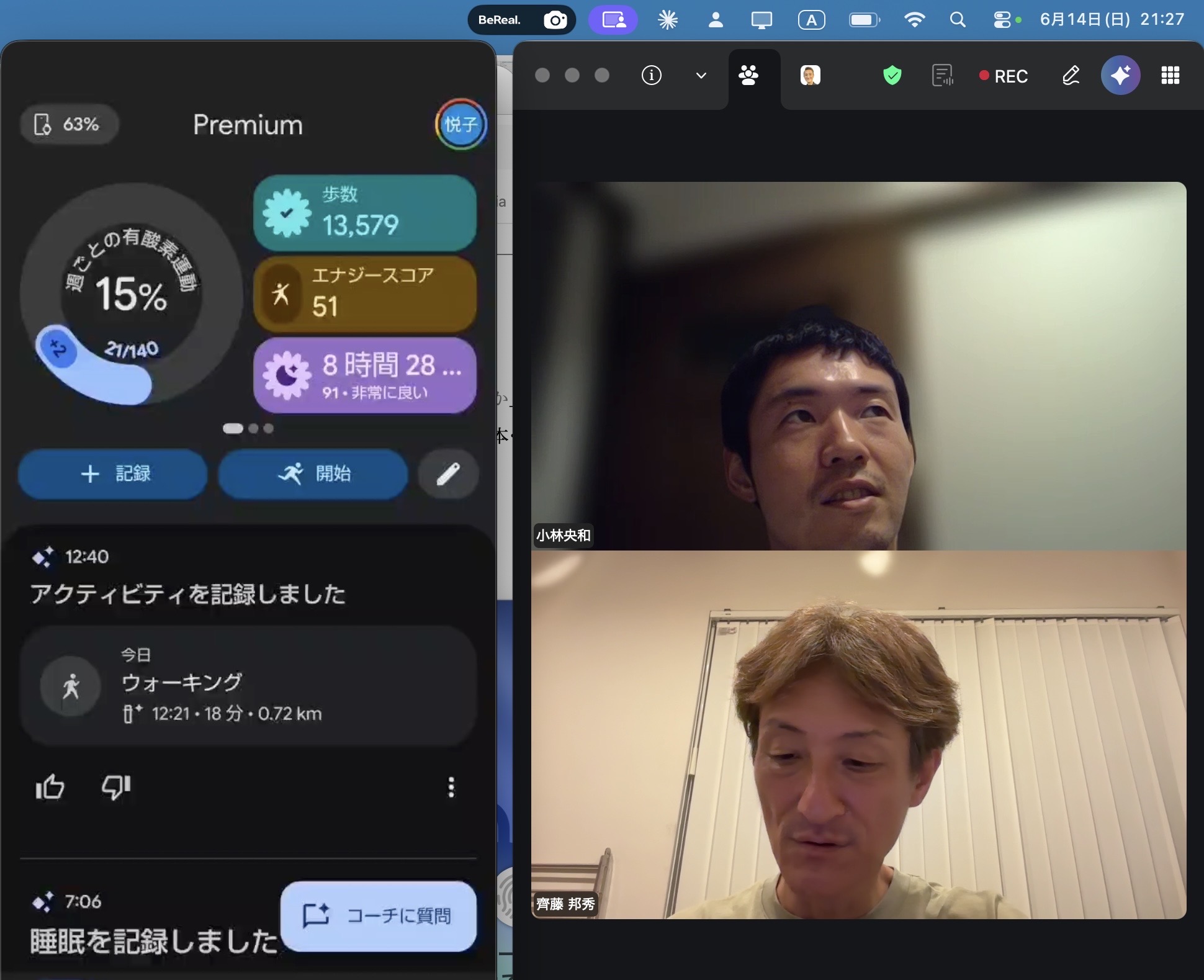This screenshot has width=1204, height=980.
Task: Click the input source A menu bar icon
Action: [x=811, y=20]
